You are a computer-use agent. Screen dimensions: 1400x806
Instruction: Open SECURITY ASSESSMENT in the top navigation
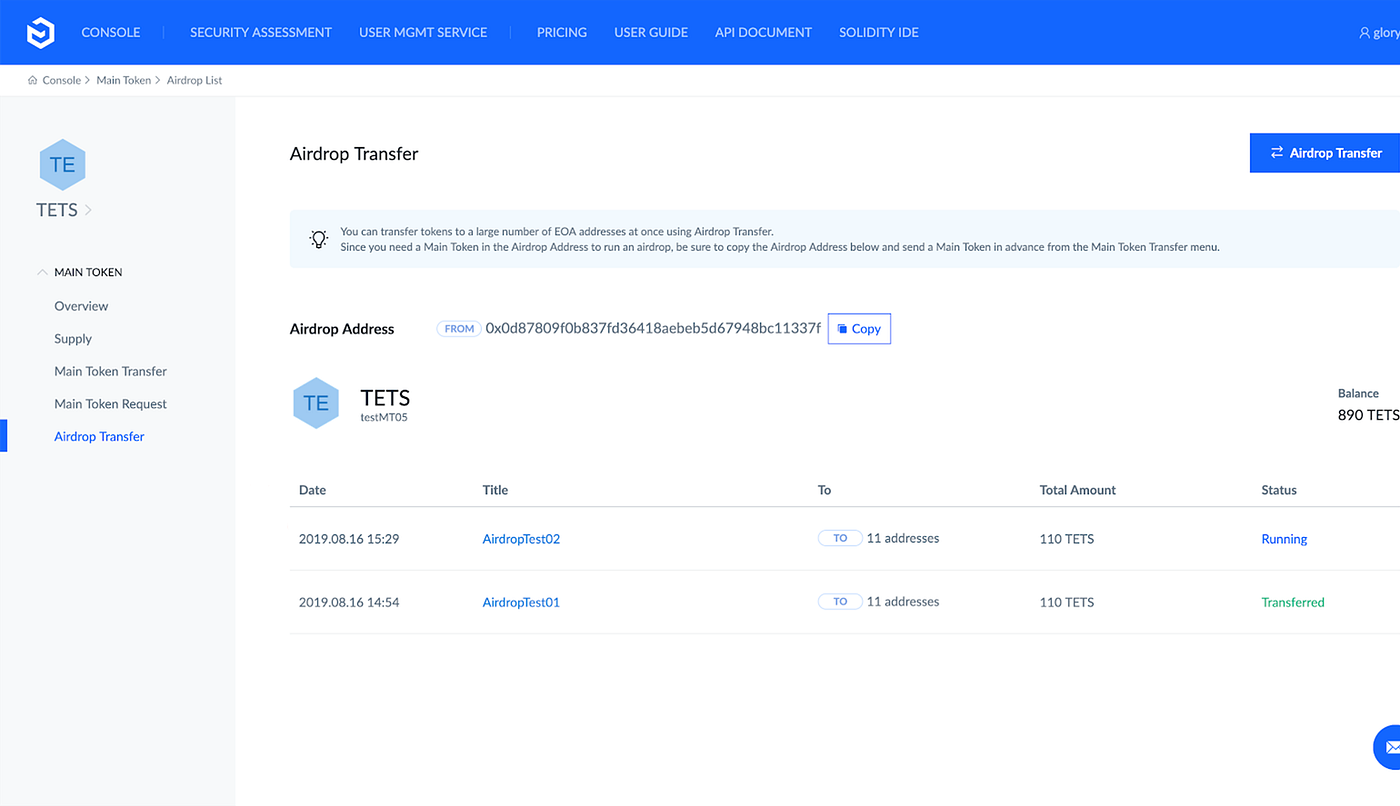(x=261, y=32)
